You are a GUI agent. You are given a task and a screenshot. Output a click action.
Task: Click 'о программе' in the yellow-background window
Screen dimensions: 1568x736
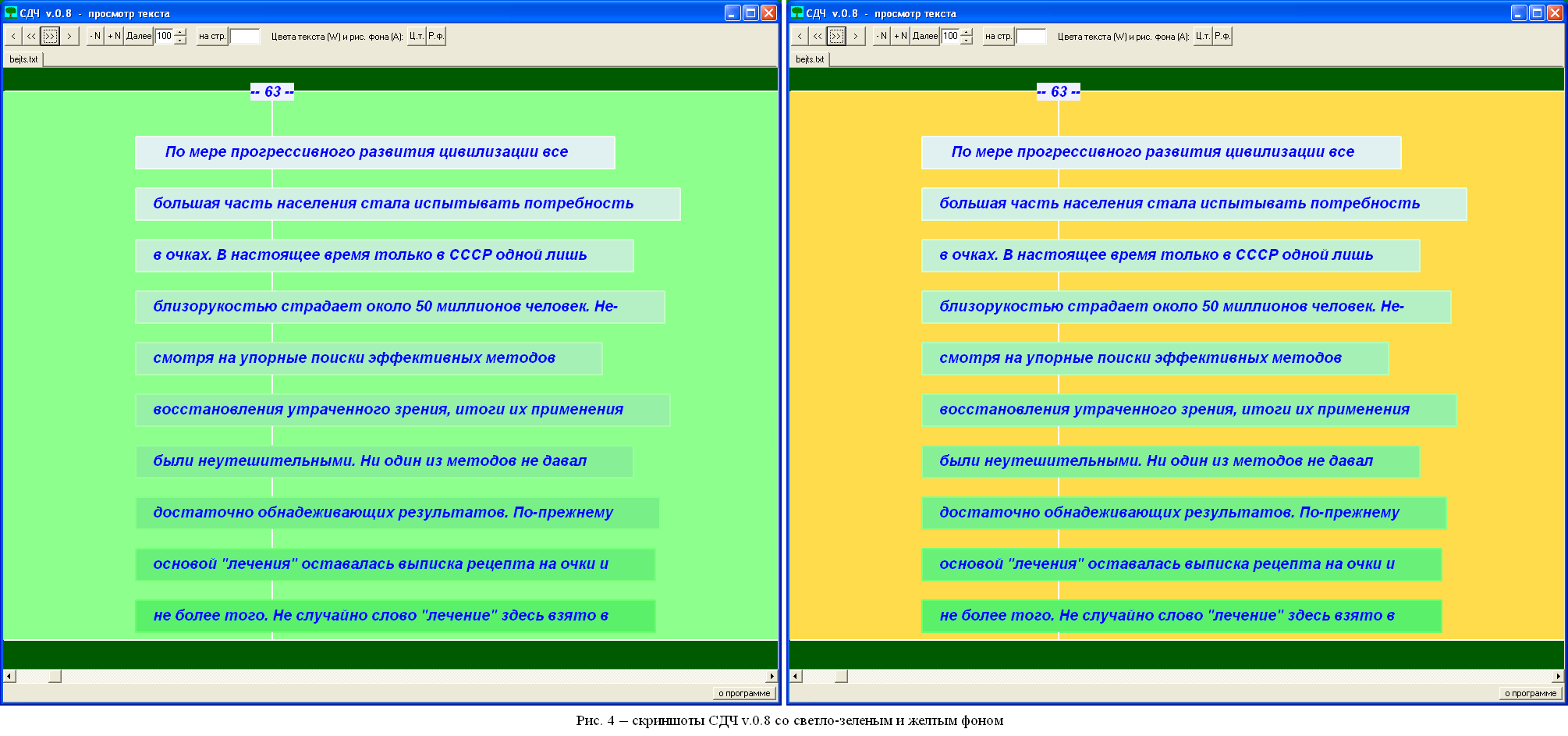[x=1531, y=693]
